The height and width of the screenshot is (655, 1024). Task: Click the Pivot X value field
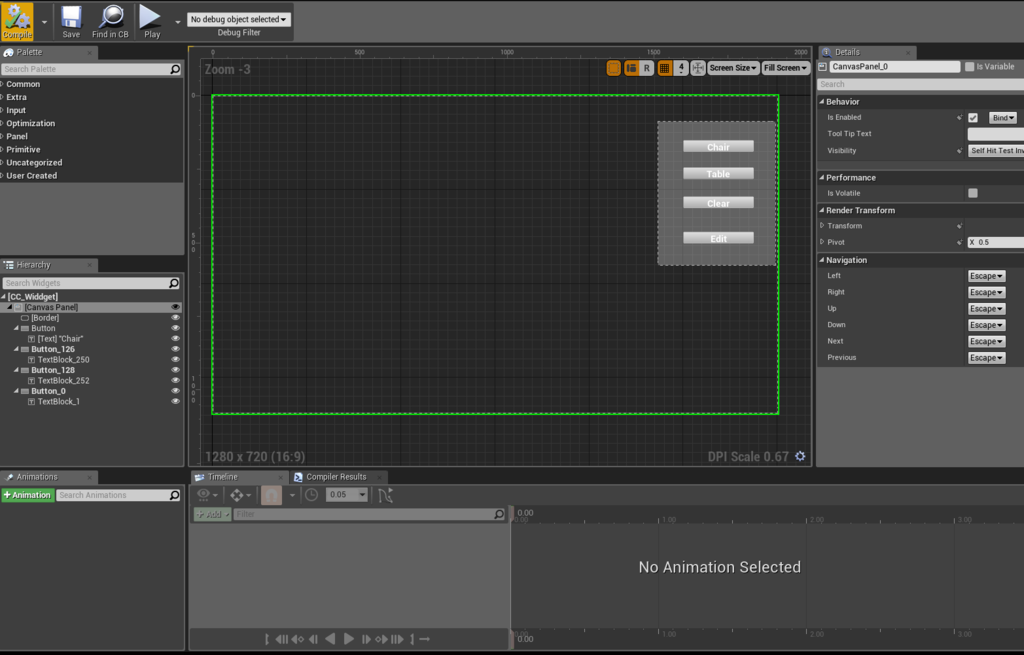[x=995, y=242]
